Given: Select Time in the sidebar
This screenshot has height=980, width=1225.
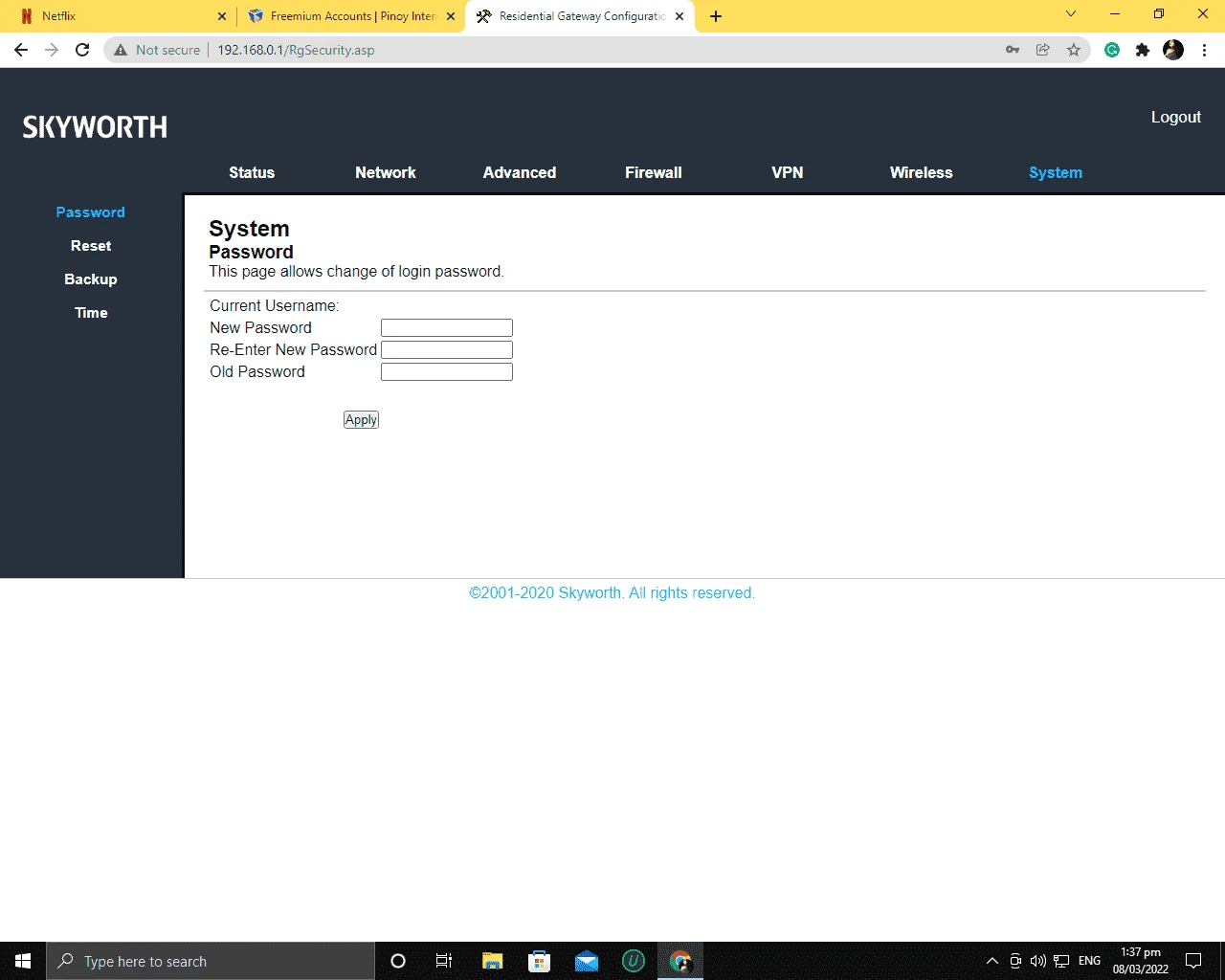Looking at the screenshot, I should (91, 313).
